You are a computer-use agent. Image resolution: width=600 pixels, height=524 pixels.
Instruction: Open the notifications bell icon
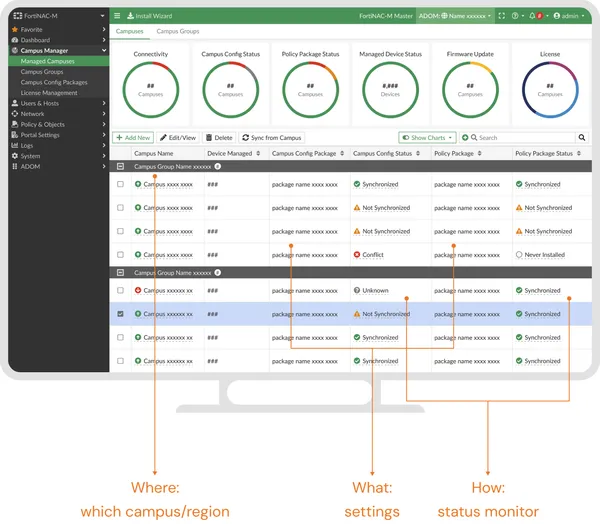tap(532, 16)
